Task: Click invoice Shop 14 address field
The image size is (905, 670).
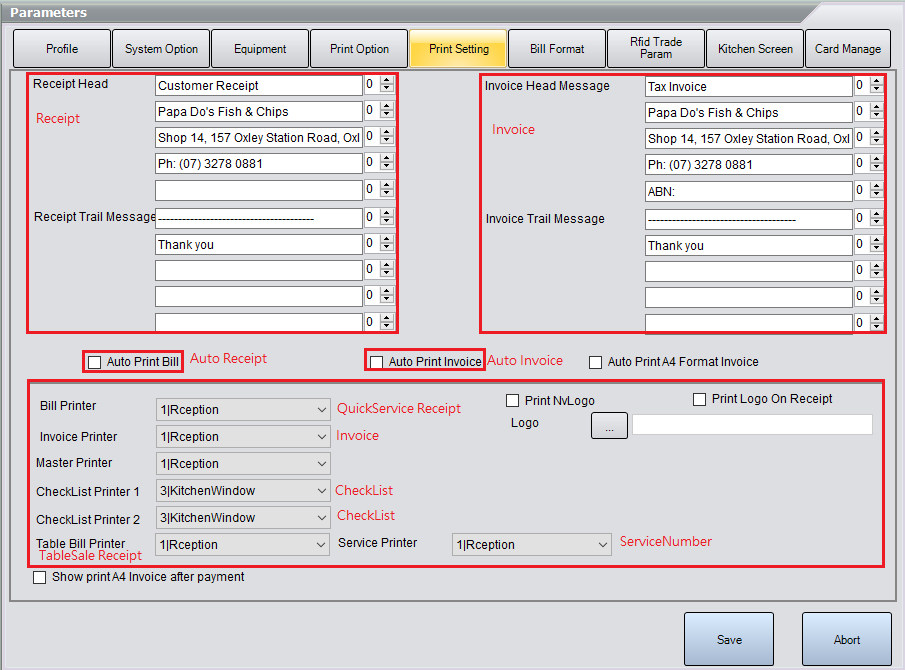Action: [749, 139]
